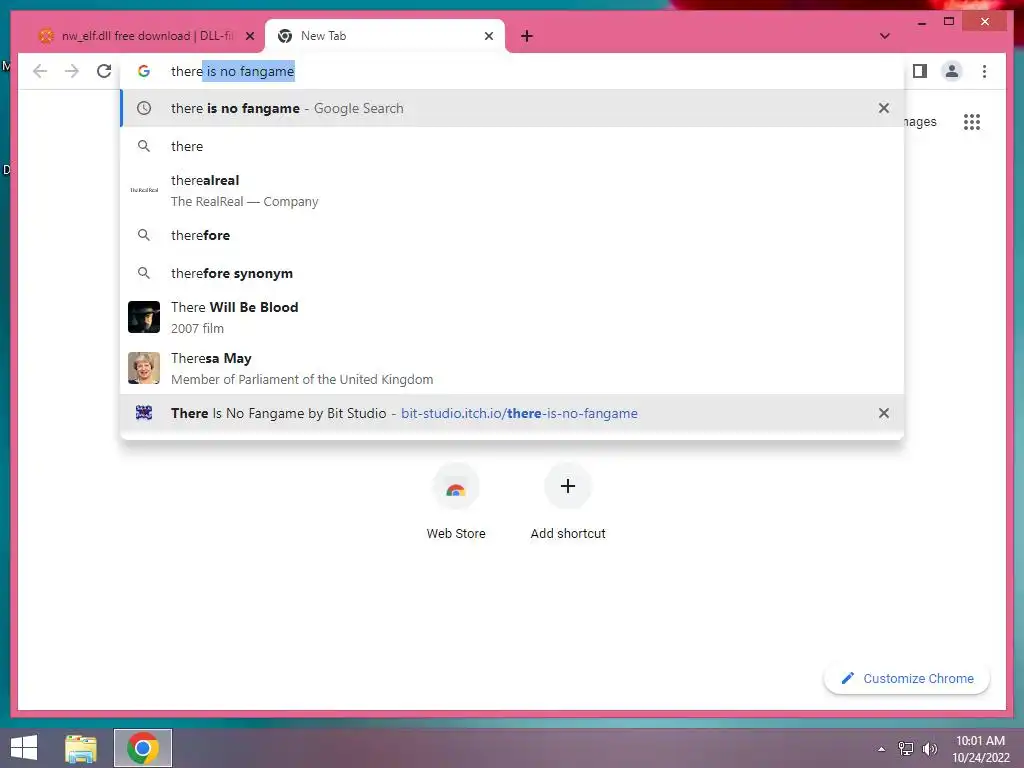
Task: Click the itch.io favicon in suggestion
Action: point(144,413)
